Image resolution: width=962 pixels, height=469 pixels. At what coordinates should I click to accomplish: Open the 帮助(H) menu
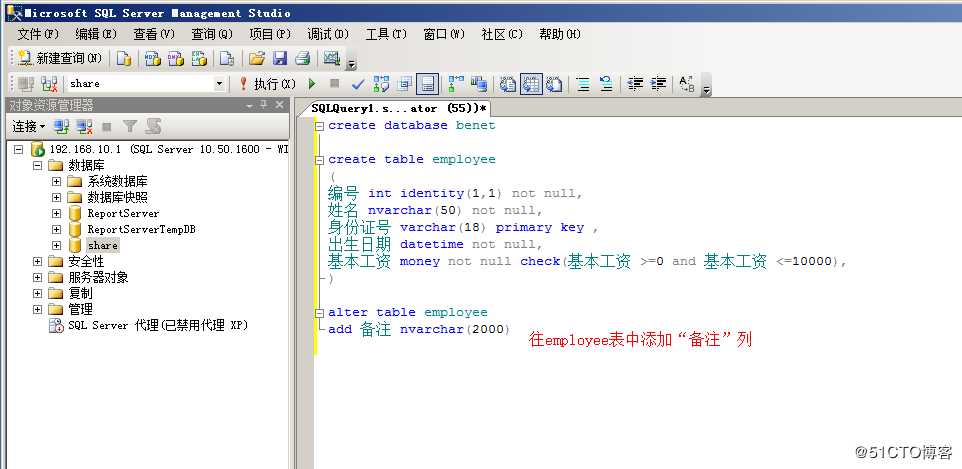coord(560,34)
